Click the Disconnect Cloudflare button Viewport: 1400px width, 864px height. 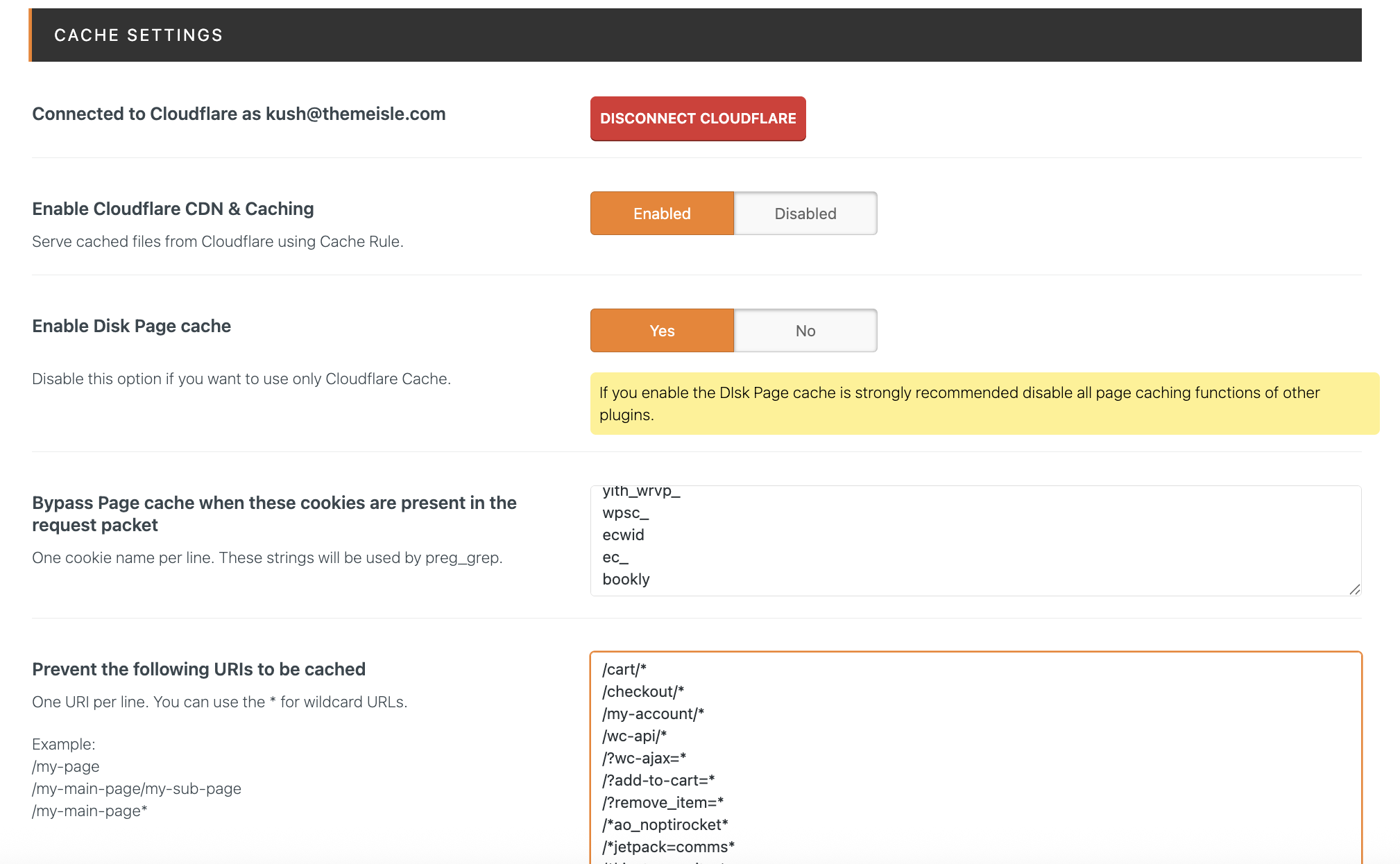(x=697, y=119)
